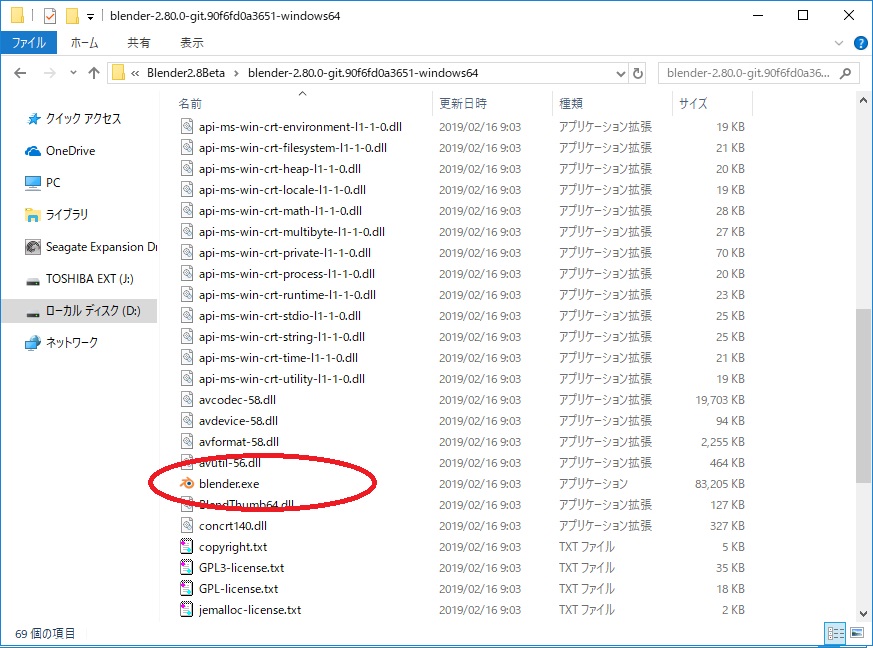This screenshot has height=648, width=873.
Task: Open blender.exe application icon
Action: pos(187,483)
